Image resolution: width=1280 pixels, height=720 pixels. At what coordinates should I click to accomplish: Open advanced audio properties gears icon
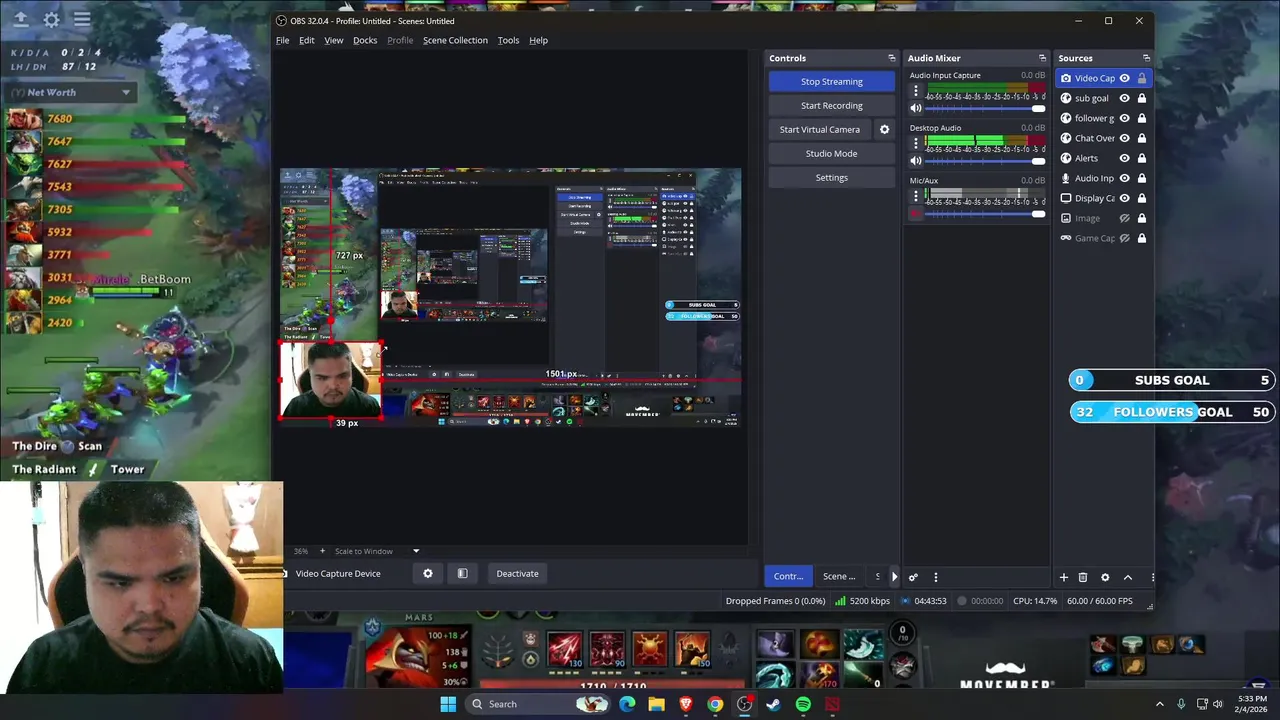point(913,577)
